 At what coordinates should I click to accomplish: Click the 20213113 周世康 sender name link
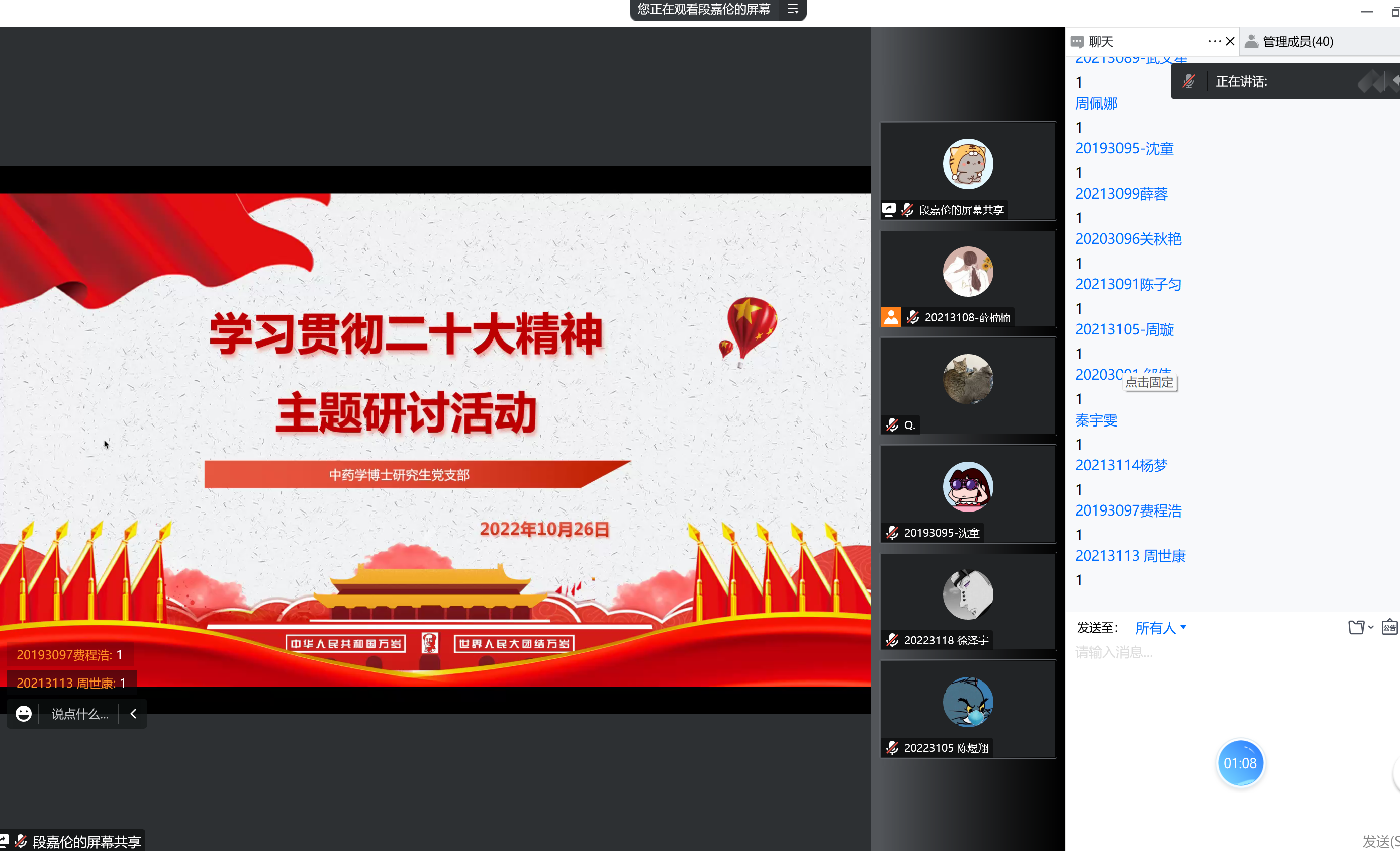click(1130, 555)
